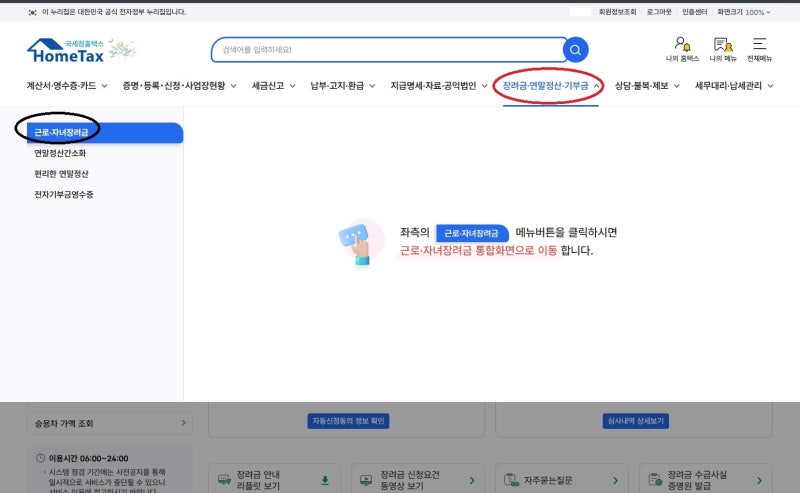Click download icon on 장려금 안내 리플릿 보기
This screenshot has width=800, height=493.
325,480
